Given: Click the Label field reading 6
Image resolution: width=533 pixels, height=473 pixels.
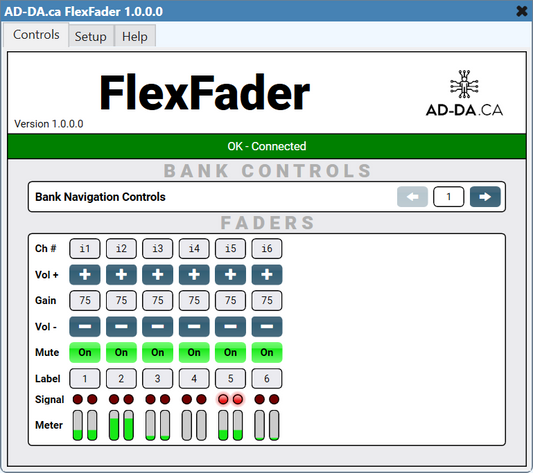Looking at the screenshot, I should (267, 378).
